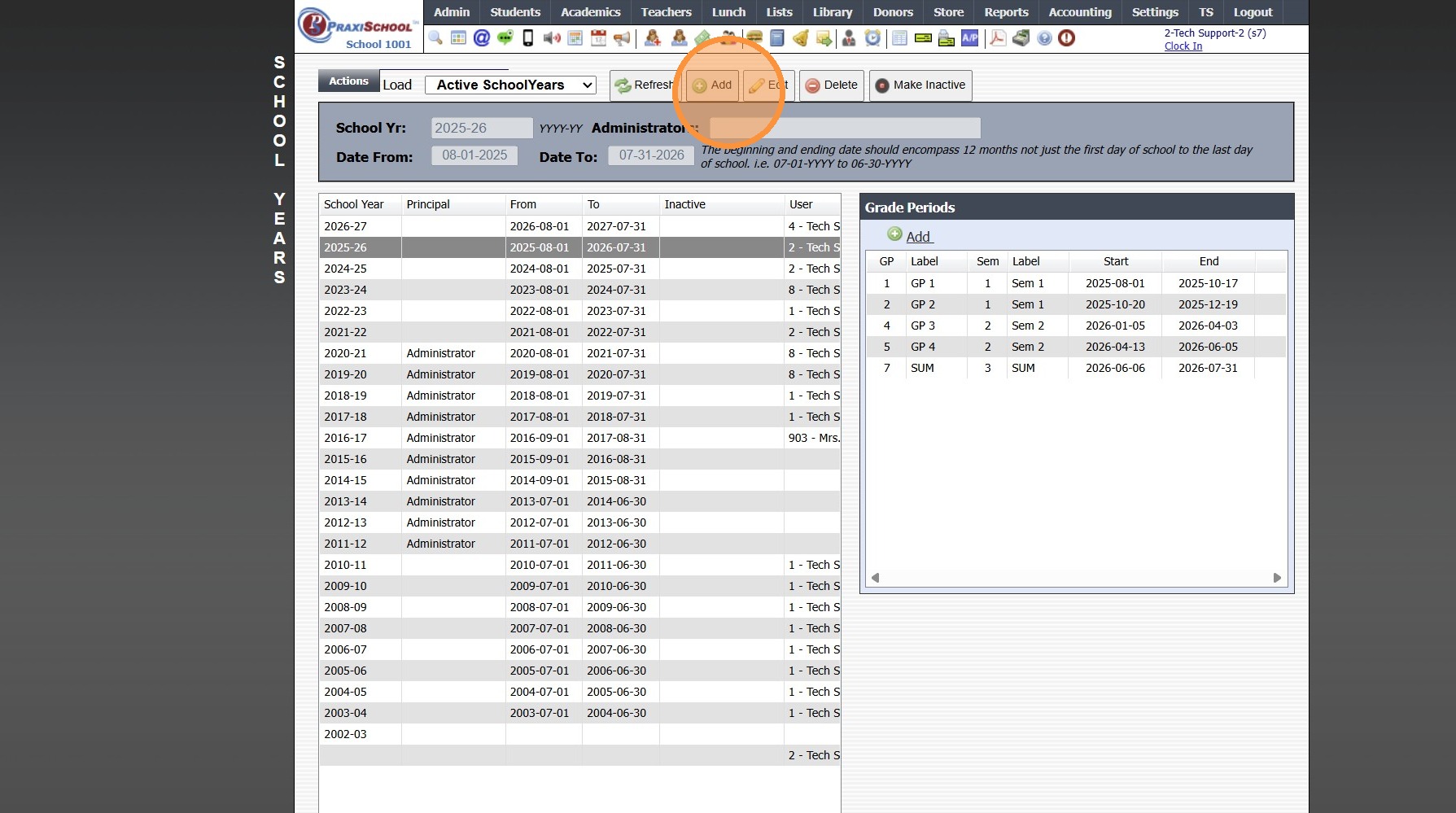
Task: Click the A/P accounts payable icon
Action: click(x=969, y=38)
